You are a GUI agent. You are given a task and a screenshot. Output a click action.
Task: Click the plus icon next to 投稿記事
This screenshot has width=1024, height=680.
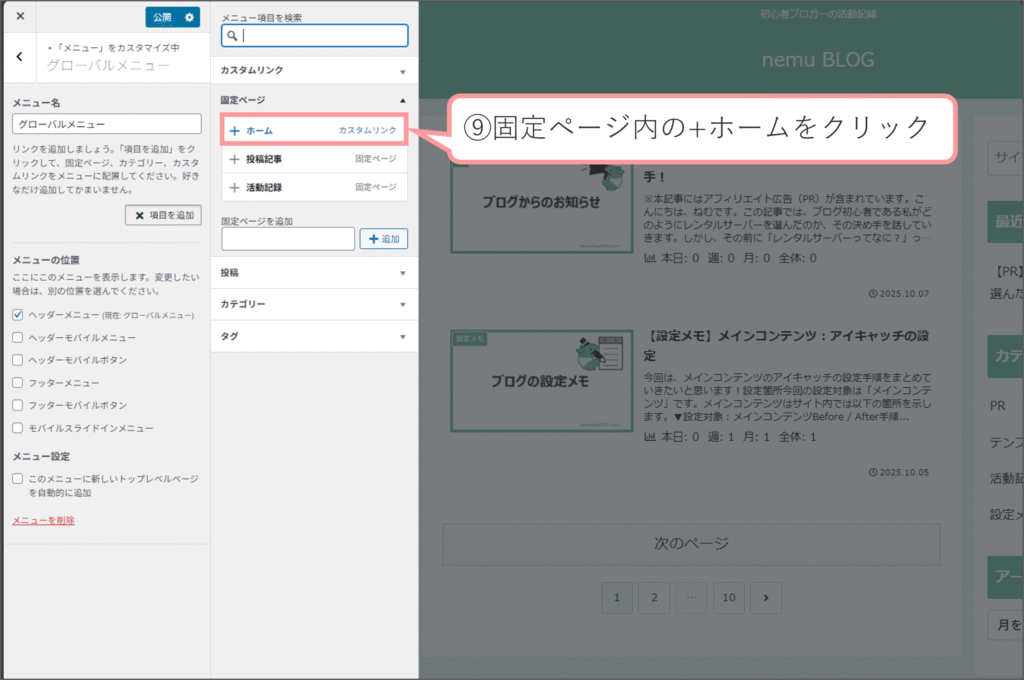point(234,159)
